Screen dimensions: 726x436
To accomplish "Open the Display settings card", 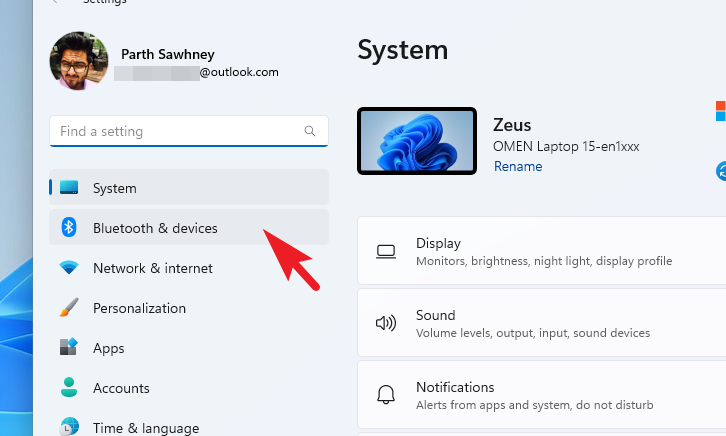I will 542,250.
